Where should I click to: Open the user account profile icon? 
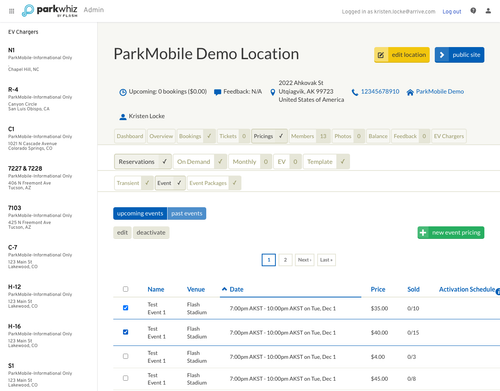(488, 11)
